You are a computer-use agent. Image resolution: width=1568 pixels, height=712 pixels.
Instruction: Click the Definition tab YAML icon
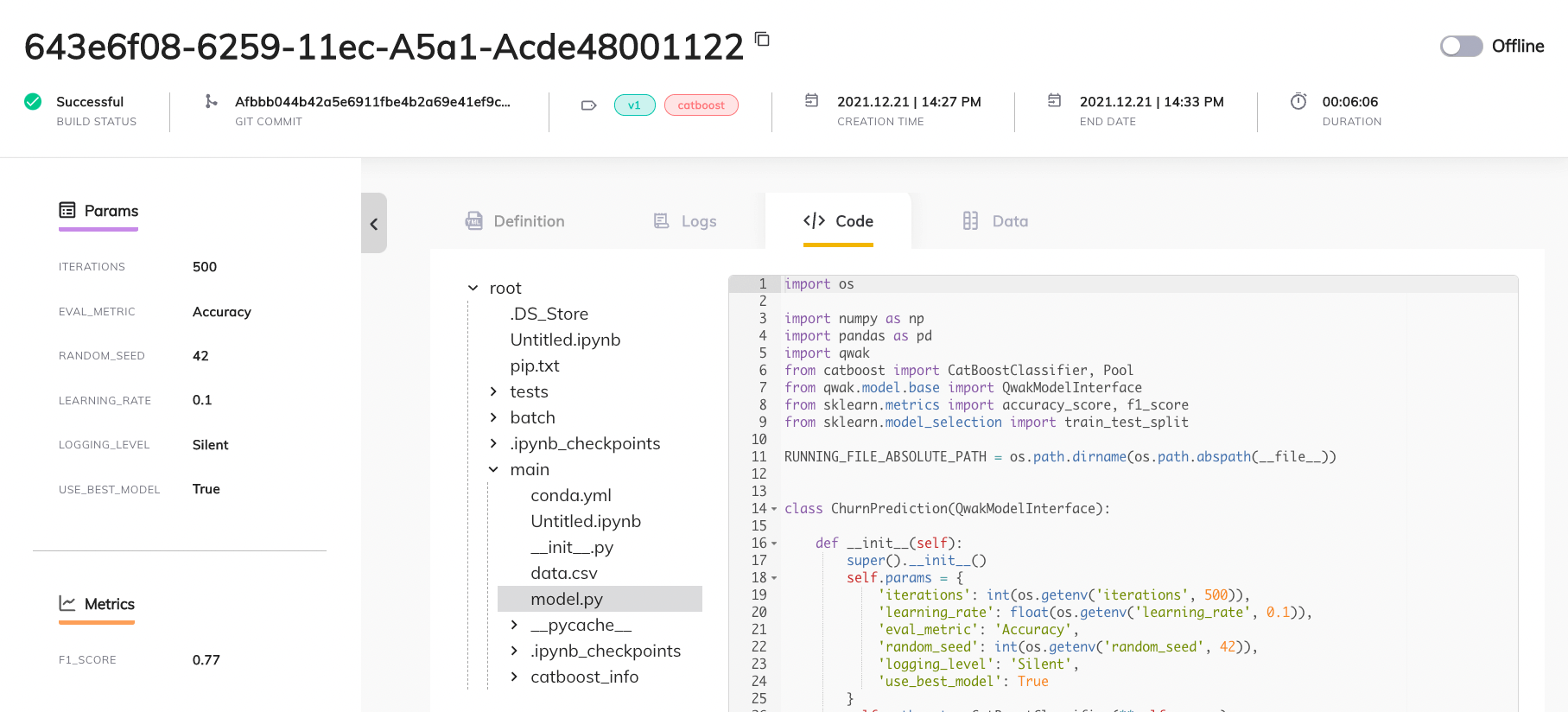click(474, 221)
